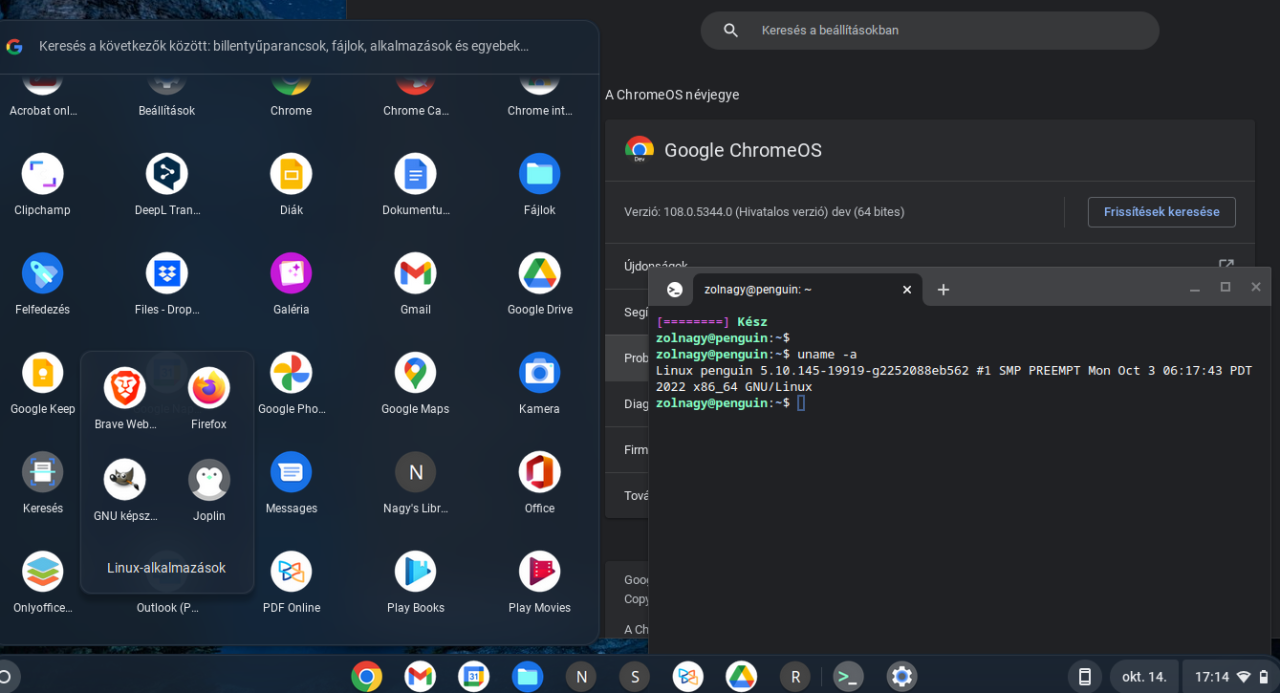Open Google Calendar from the shelf
Image resolution: width=1280 pixels, height=693 pixels.
474,677
